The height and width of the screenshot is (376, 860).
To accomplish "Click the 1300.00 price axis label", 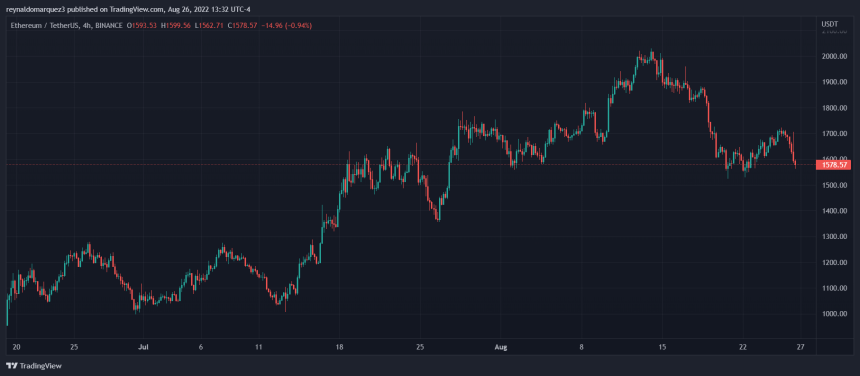I will [x=834, y=237].
